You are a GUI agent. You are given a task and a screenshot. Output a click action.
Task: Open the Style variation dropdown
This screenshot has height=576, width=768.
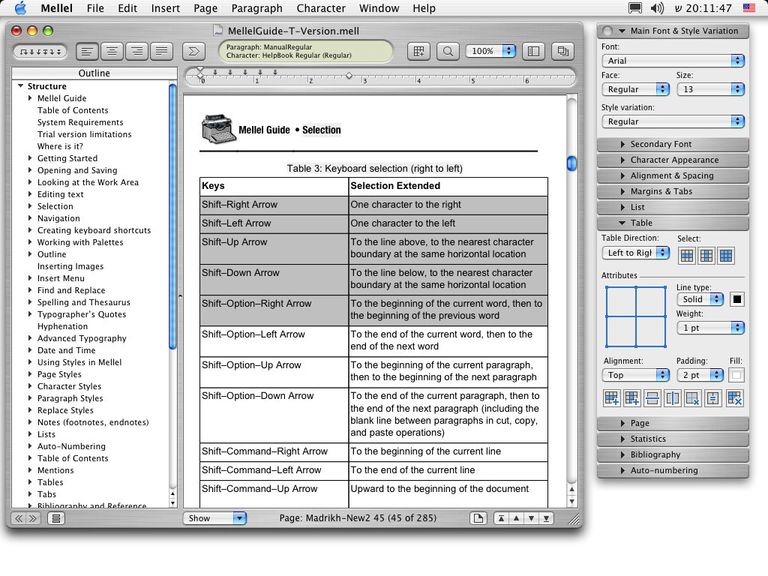673,121
